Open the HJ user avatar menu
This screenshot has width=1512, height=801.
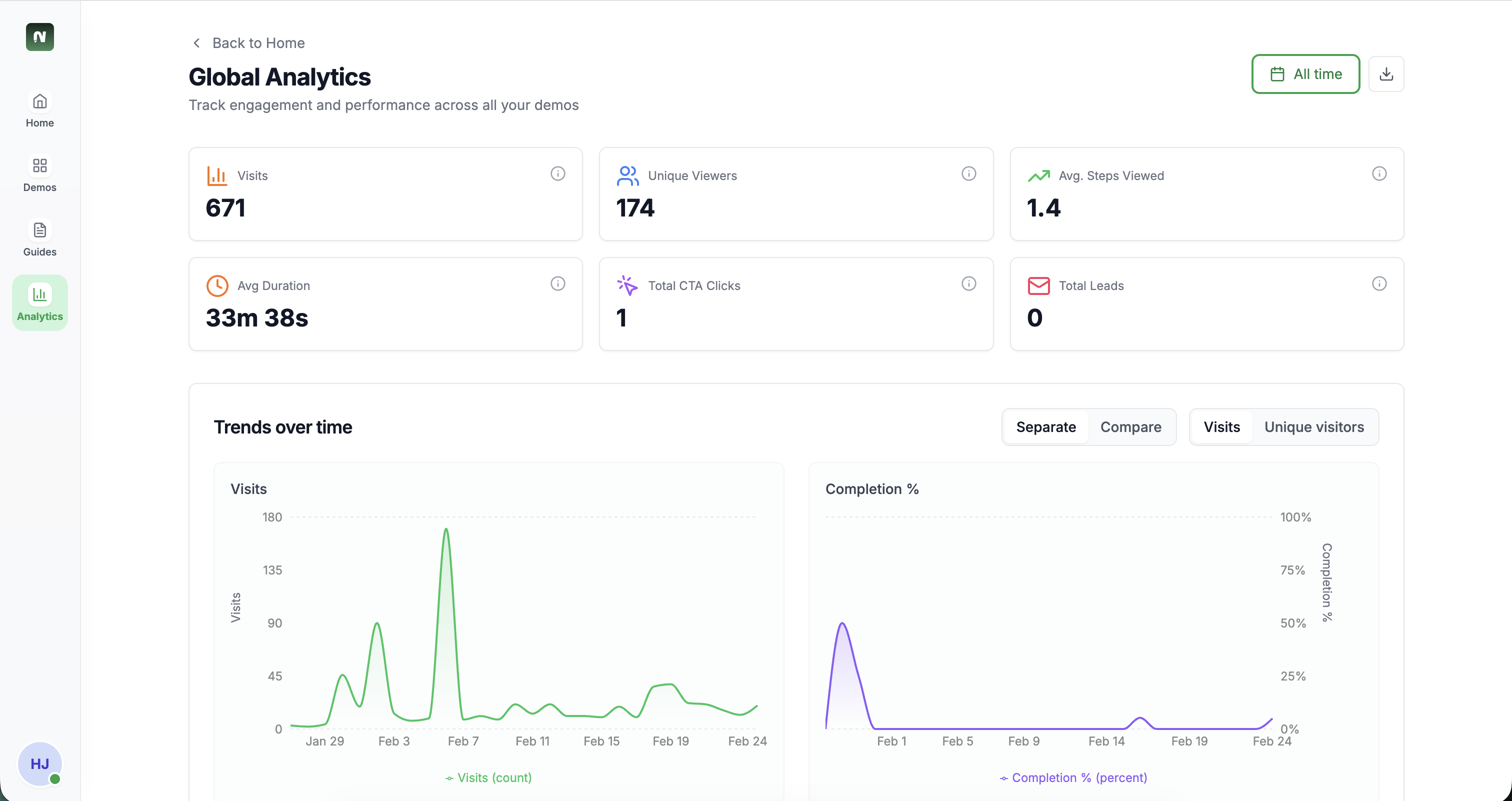click(40, 763)
